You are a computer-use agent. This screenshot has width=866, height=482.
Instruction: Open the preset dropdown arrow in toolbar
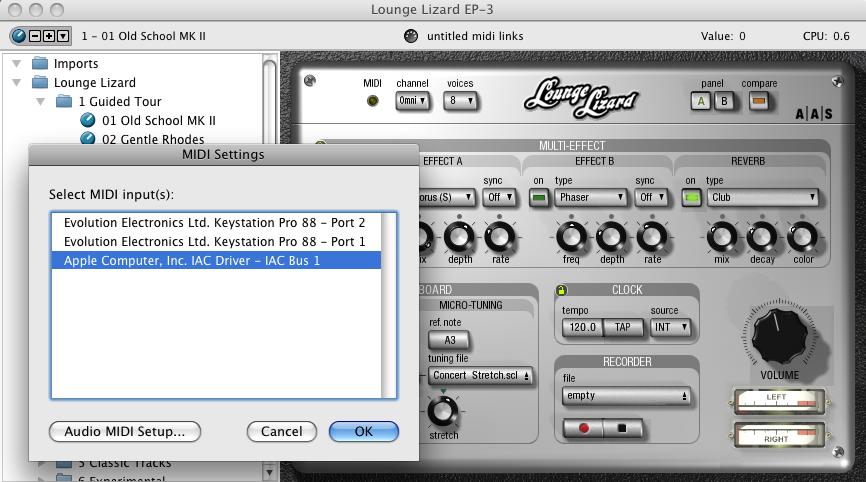point(63,36)
